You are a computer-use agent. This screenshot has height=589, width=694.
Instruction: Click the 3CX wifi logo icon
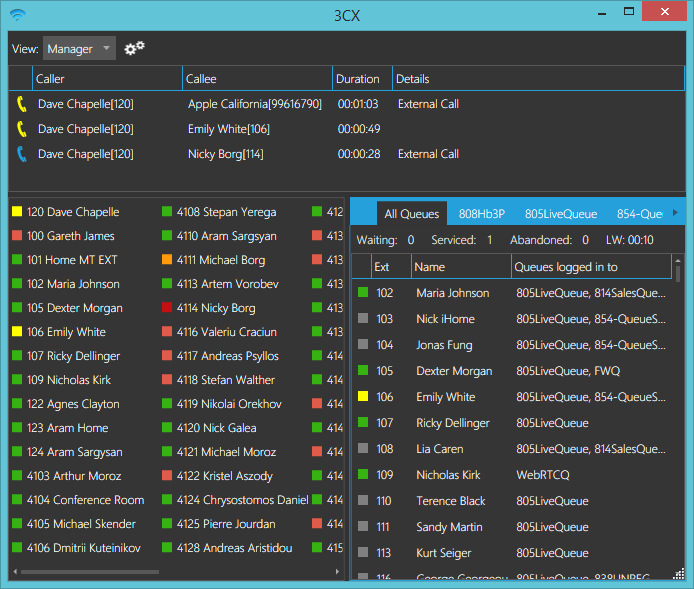18,15
